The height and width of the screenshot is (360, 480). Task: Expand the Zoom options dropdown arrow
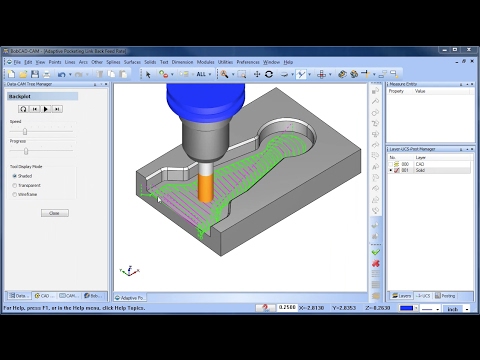[x=233, y=74]
